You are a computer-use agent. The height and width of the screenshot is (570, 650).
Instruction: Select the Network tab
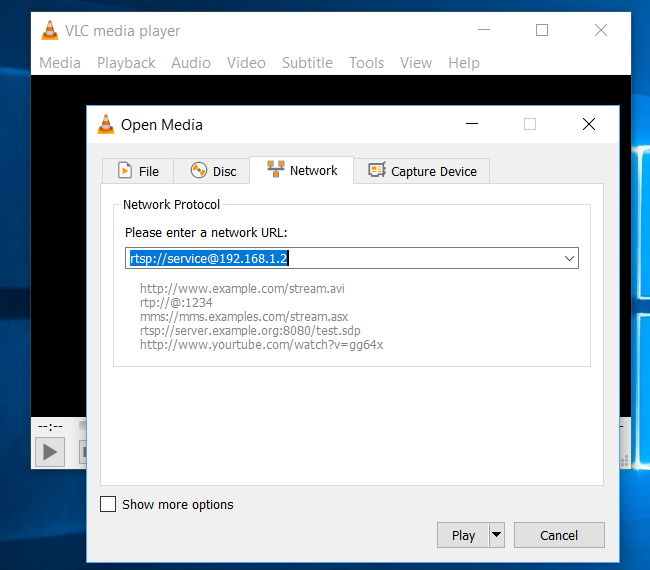coord(302,171)
